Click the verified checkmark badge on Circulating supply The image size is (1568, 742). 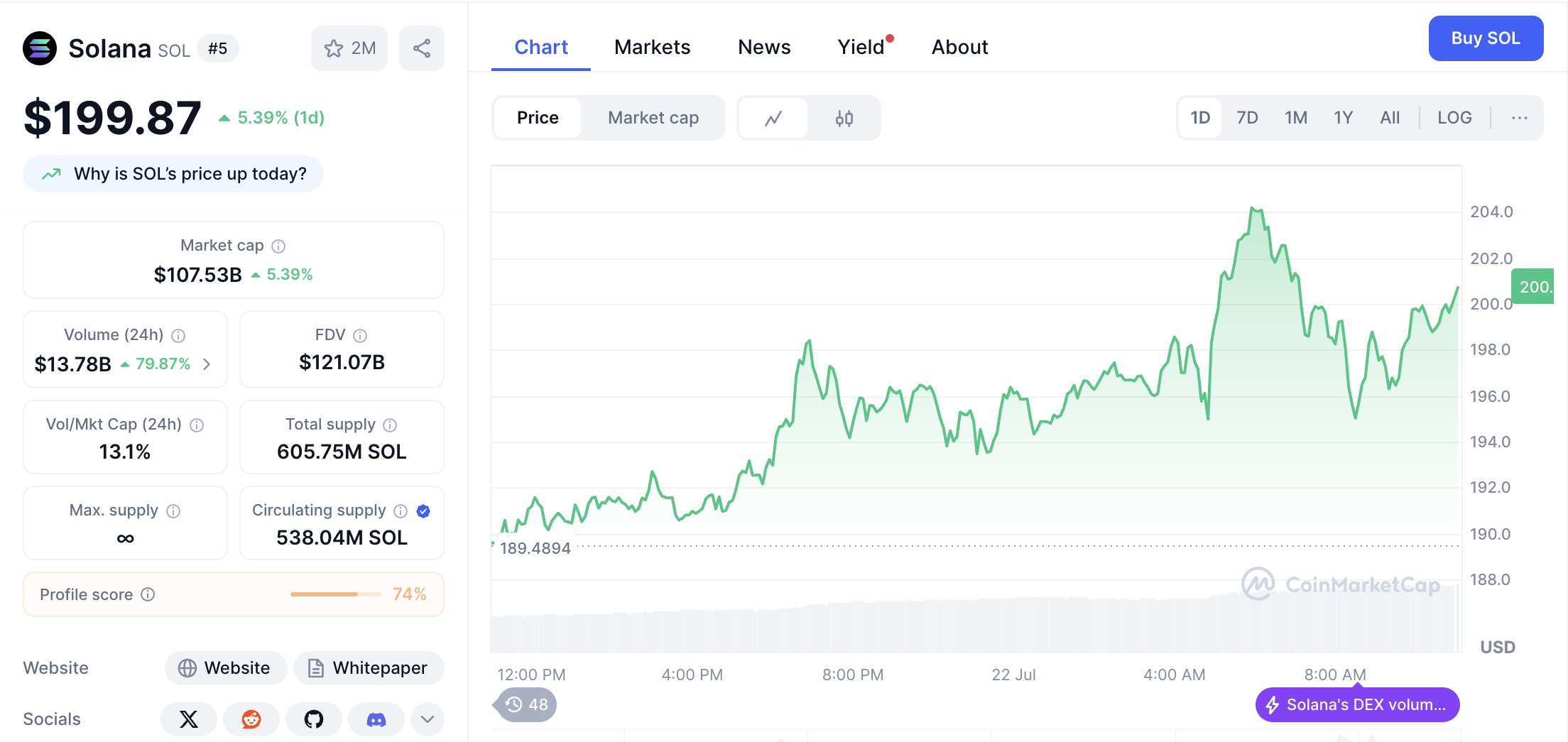pyautogui.click(x=423, y=511)
